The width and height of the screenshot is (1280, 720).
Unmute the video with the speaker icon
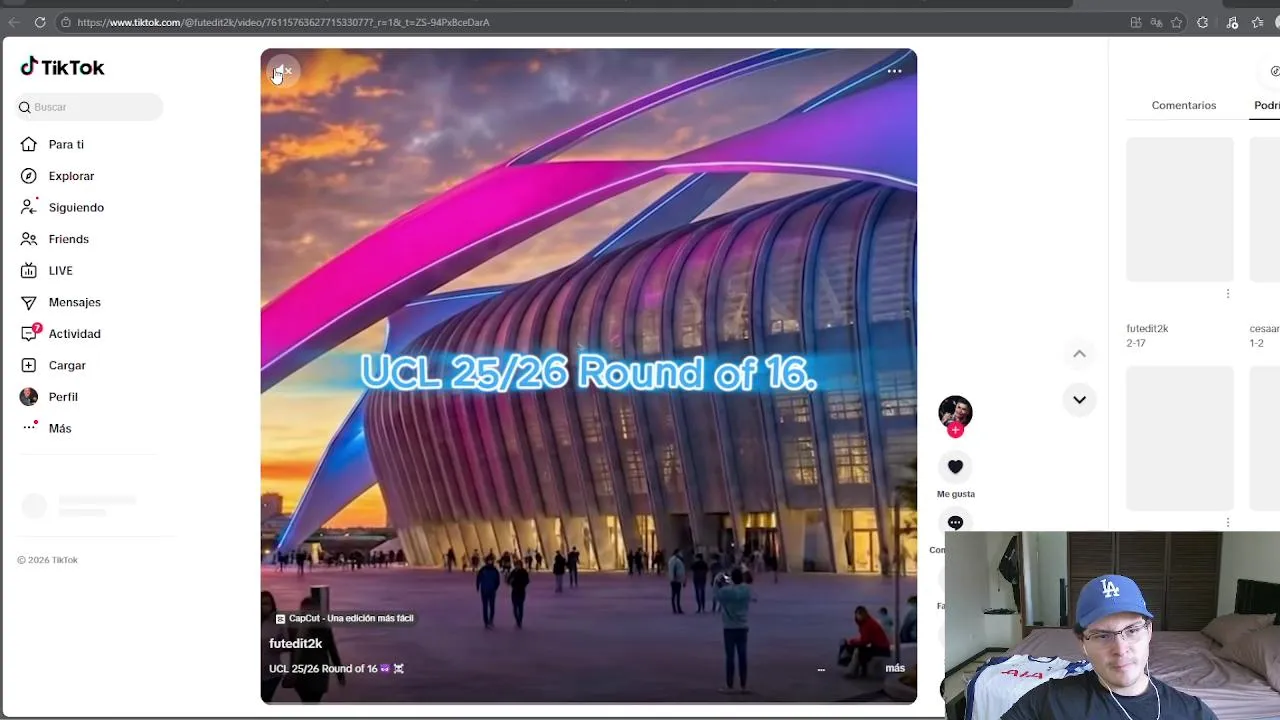(283, 71)
